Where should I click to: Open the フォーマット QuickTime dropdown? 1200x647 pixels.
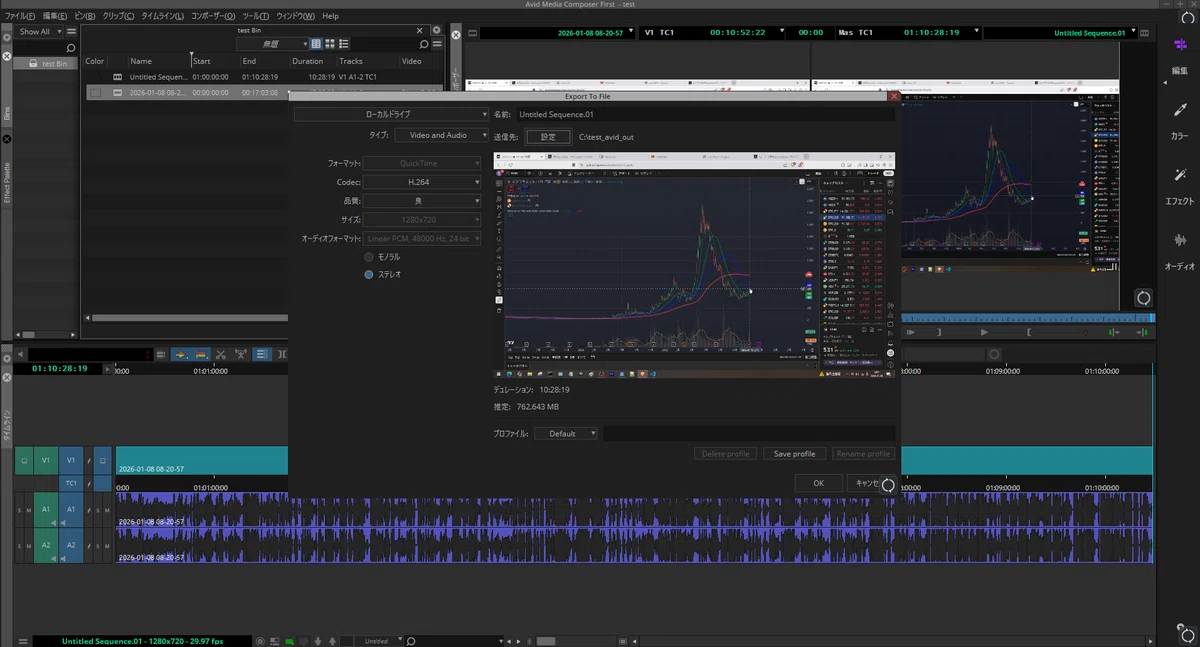(422, 163)
